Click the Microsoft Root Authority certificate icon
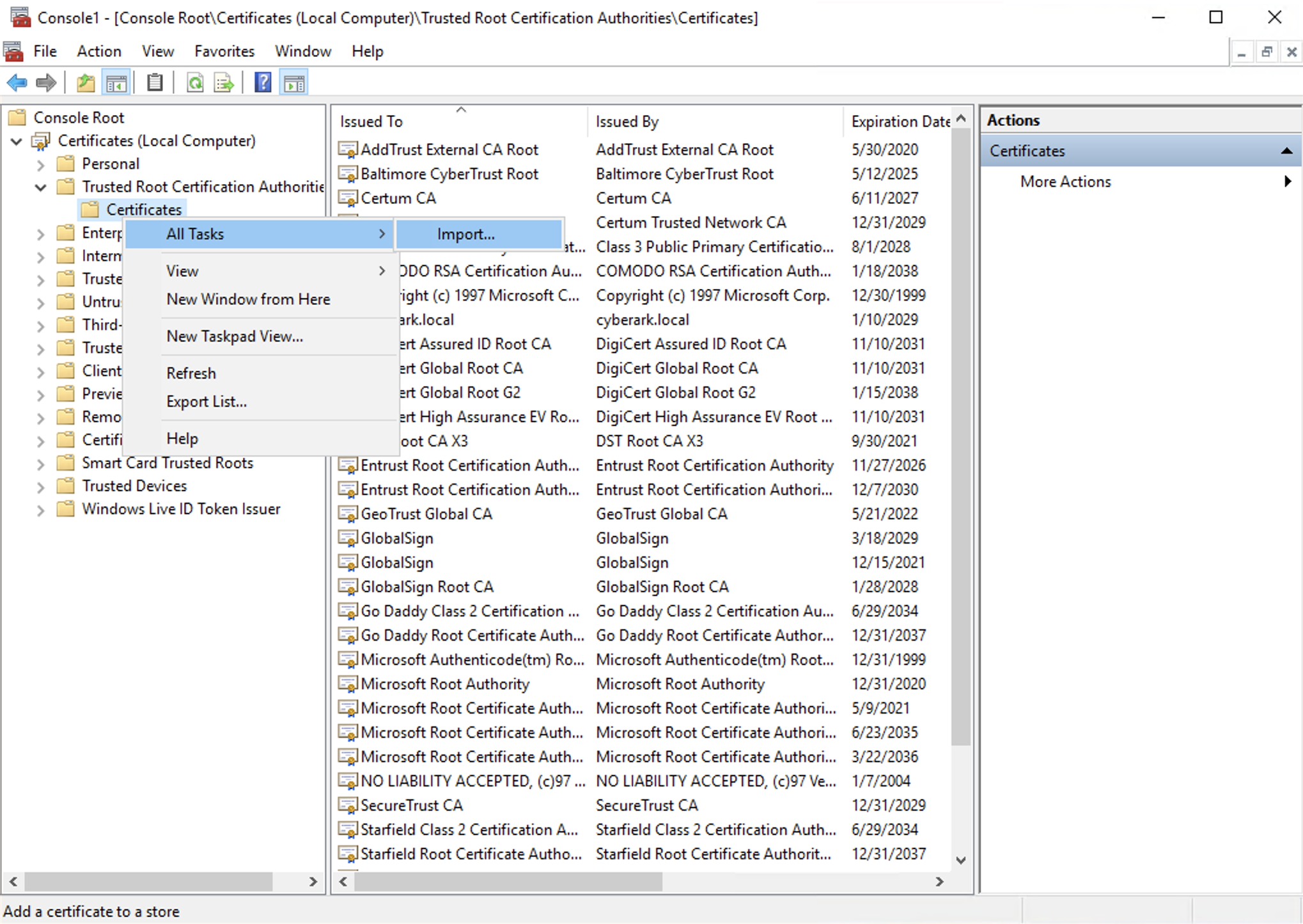 (x=348, y=684)
